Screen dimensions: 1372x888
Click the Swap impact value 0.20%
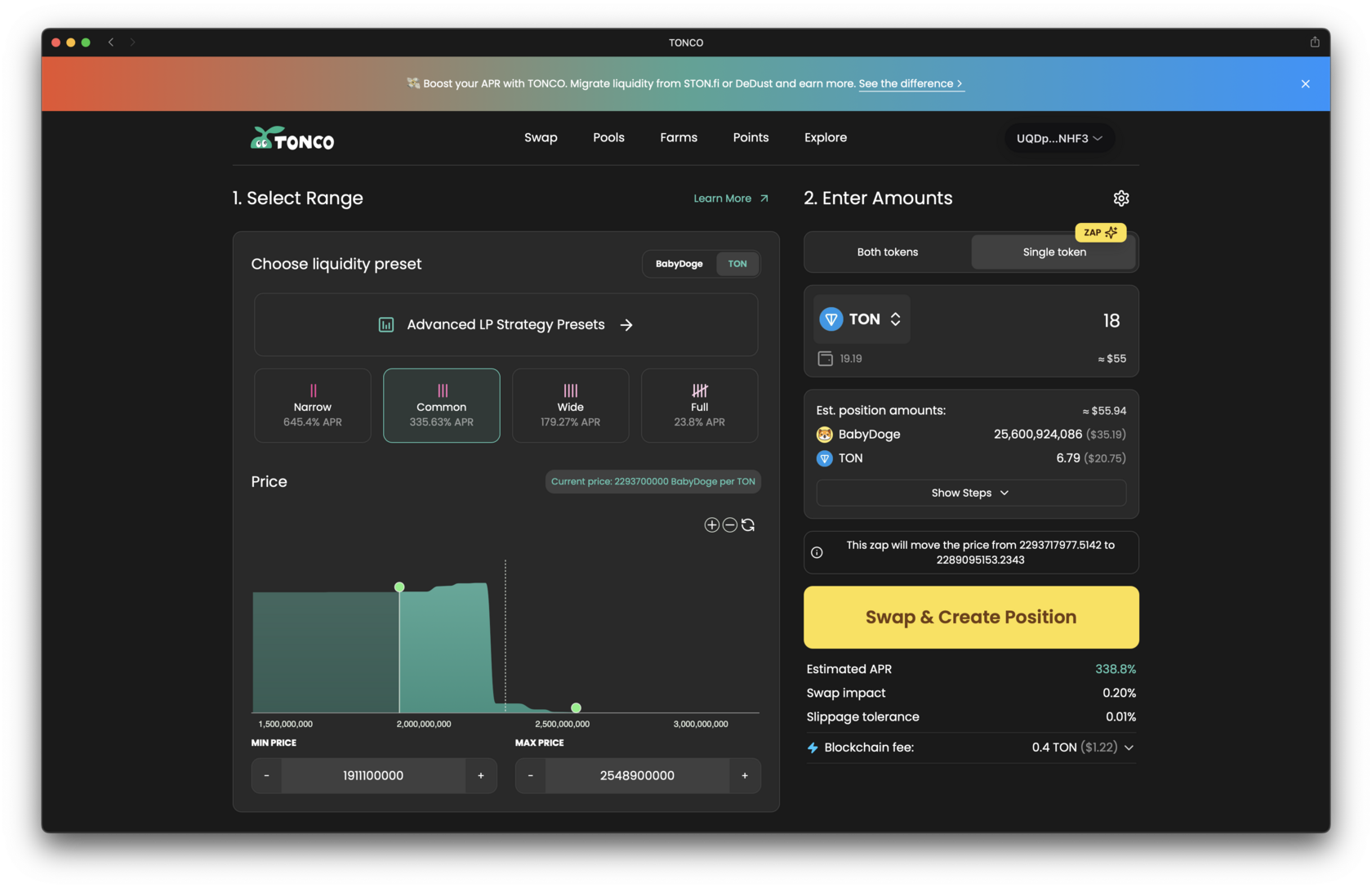coord(1119,694)
